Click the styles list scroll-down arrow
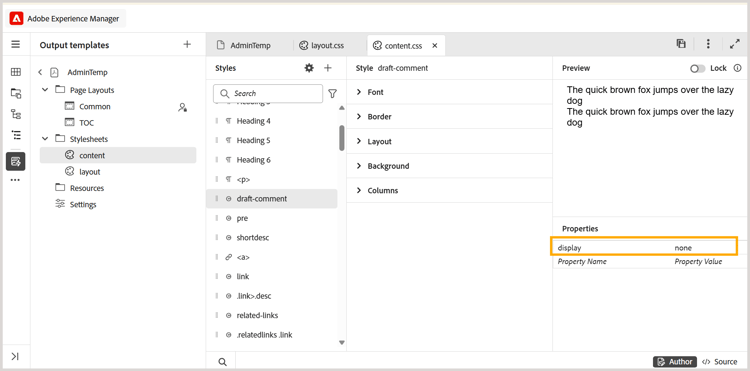750x371 pixels. tap(342, 342)
